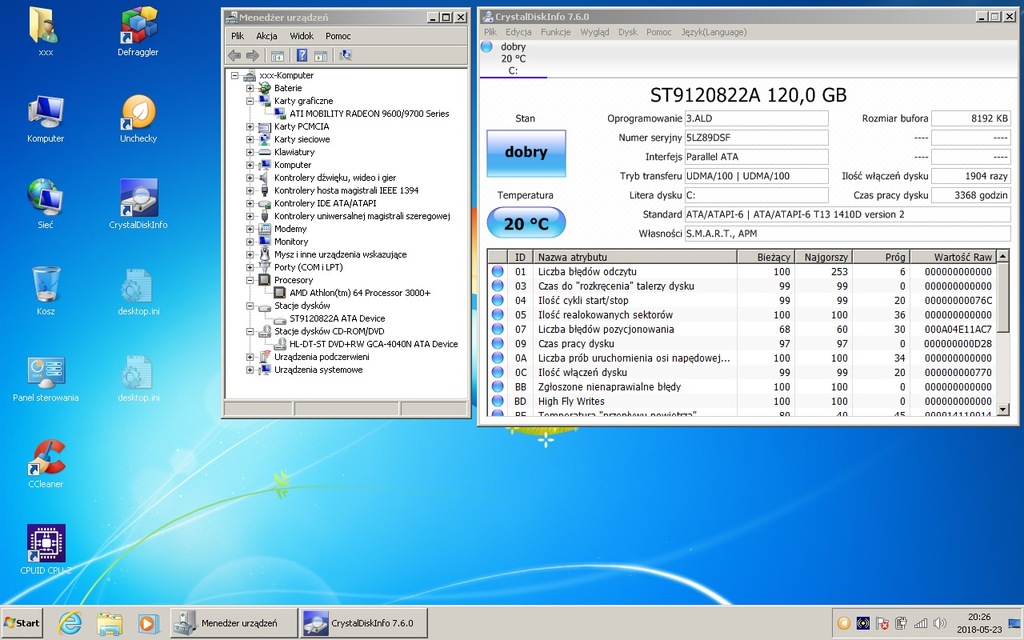
Task: Click Back arrow in Menedżer urządzeń toolbar
Action: (x=234, y=56)
